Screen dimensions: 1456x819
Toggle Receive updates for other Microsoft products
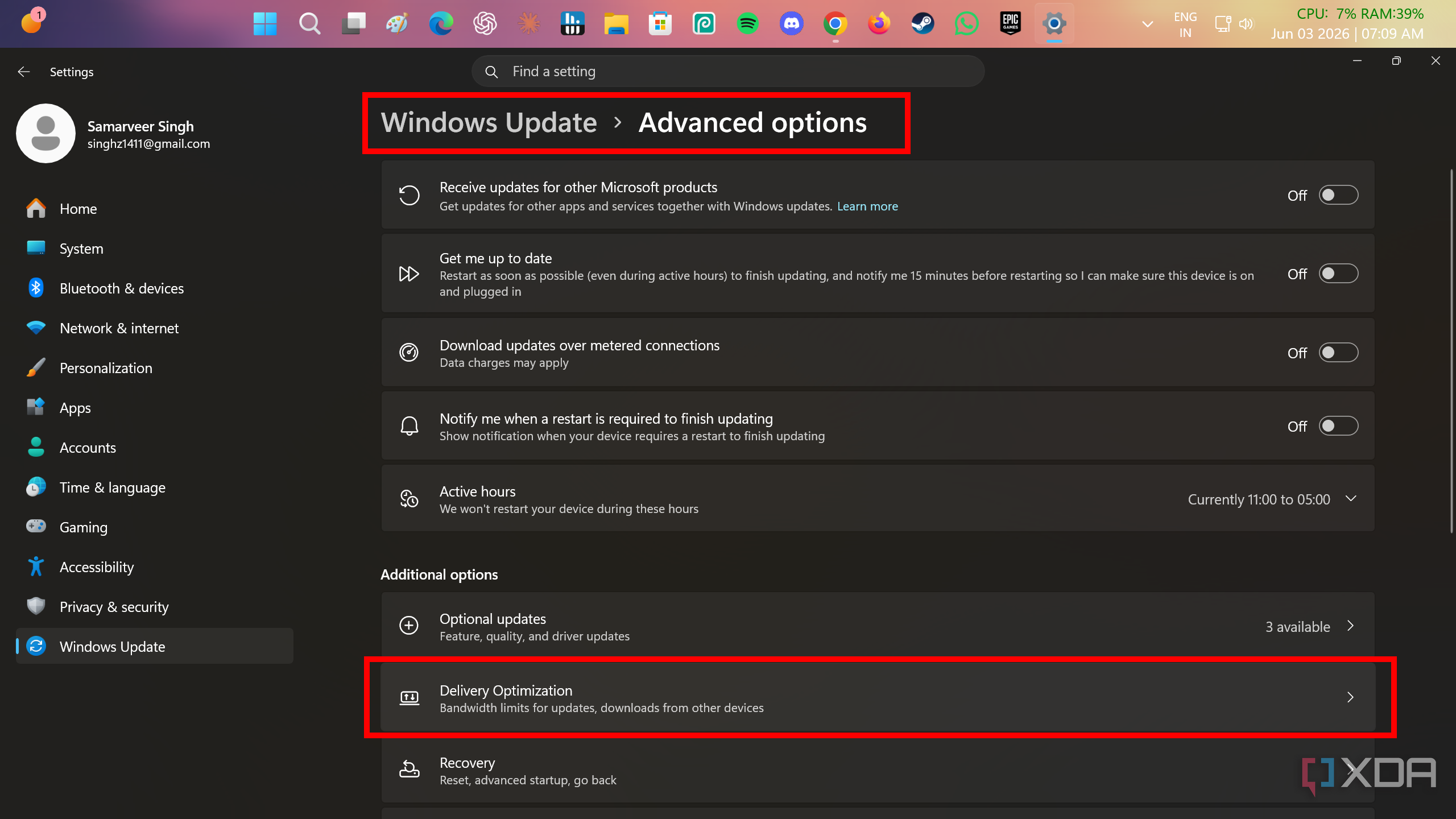[x=1338, y=195]
